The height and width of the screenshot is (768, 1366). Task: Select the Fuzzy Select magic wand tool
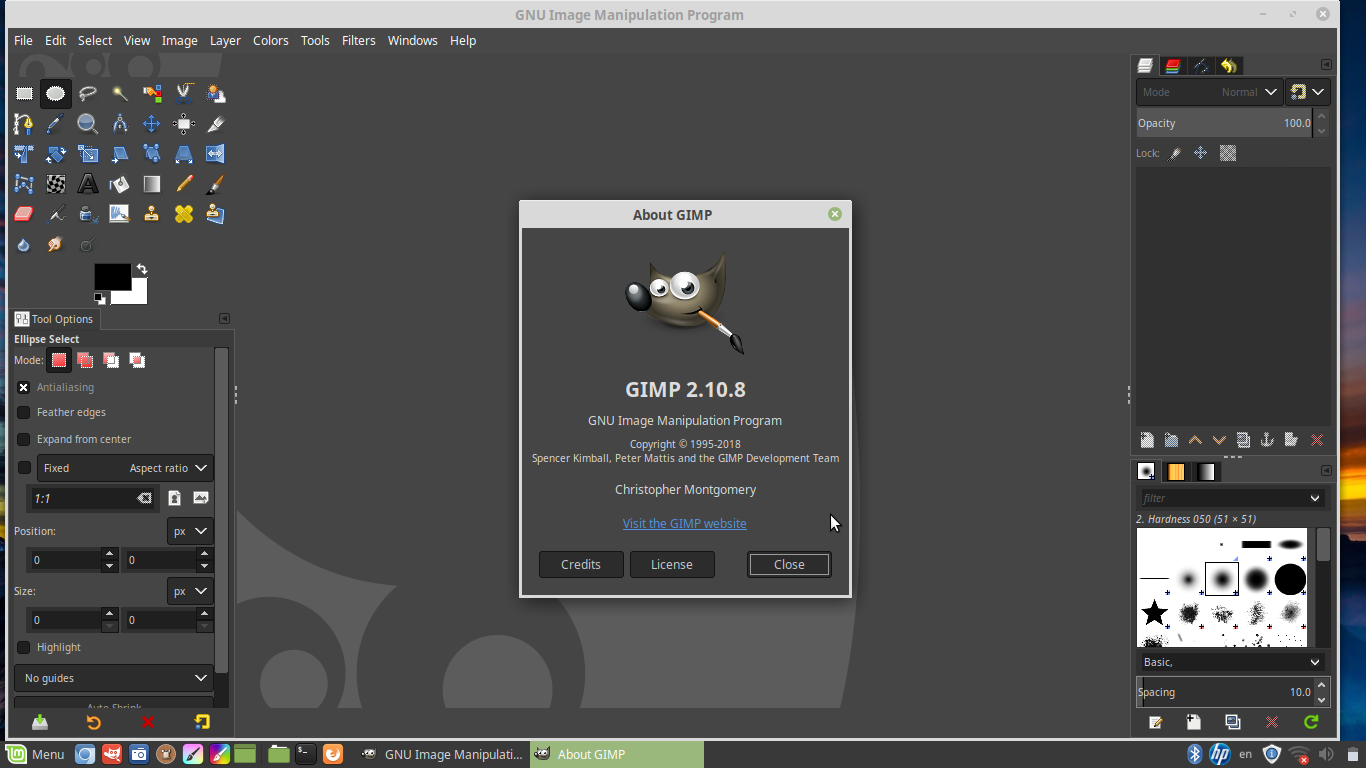[x=120, y=94]
